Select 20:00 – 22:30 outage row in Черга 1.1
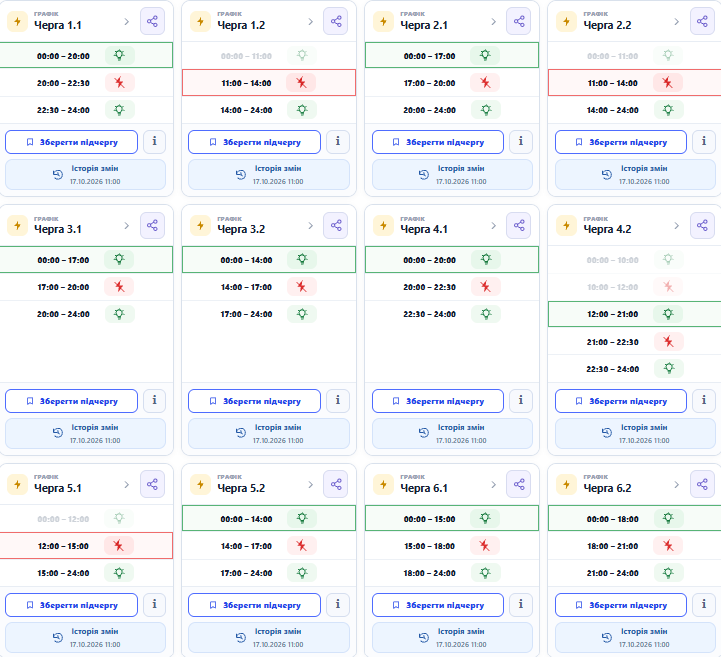The width and height of the screenshot is (721, 657). point(86,83)
